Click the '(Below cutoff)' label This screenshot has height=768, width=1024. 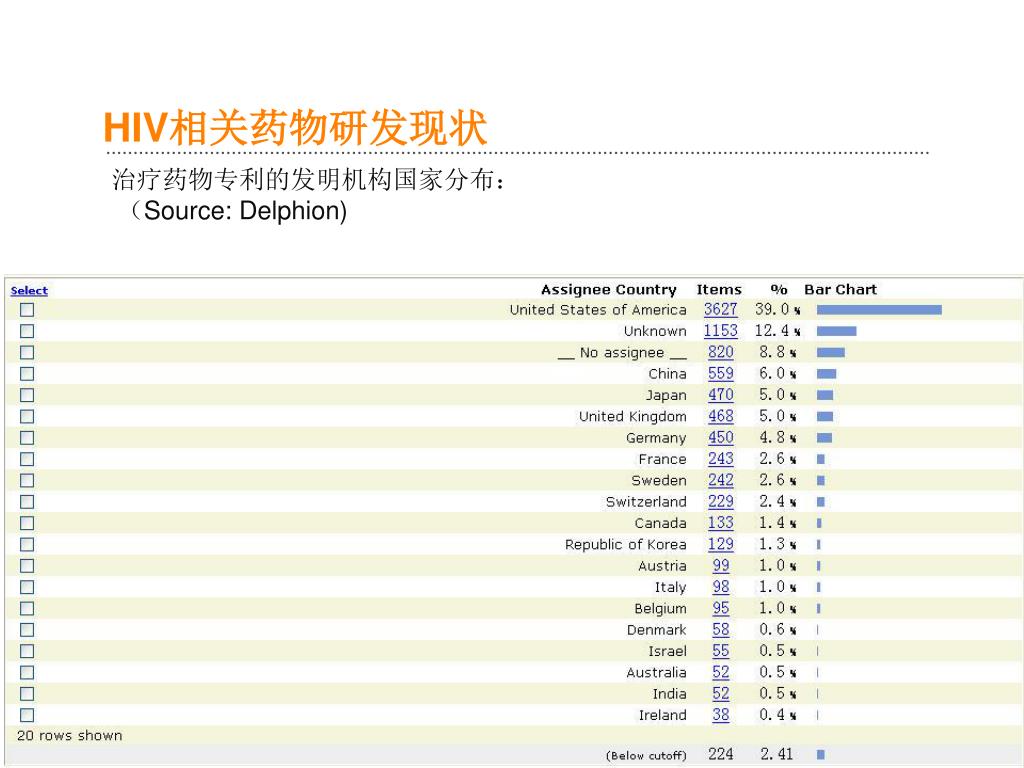point(646,756)
